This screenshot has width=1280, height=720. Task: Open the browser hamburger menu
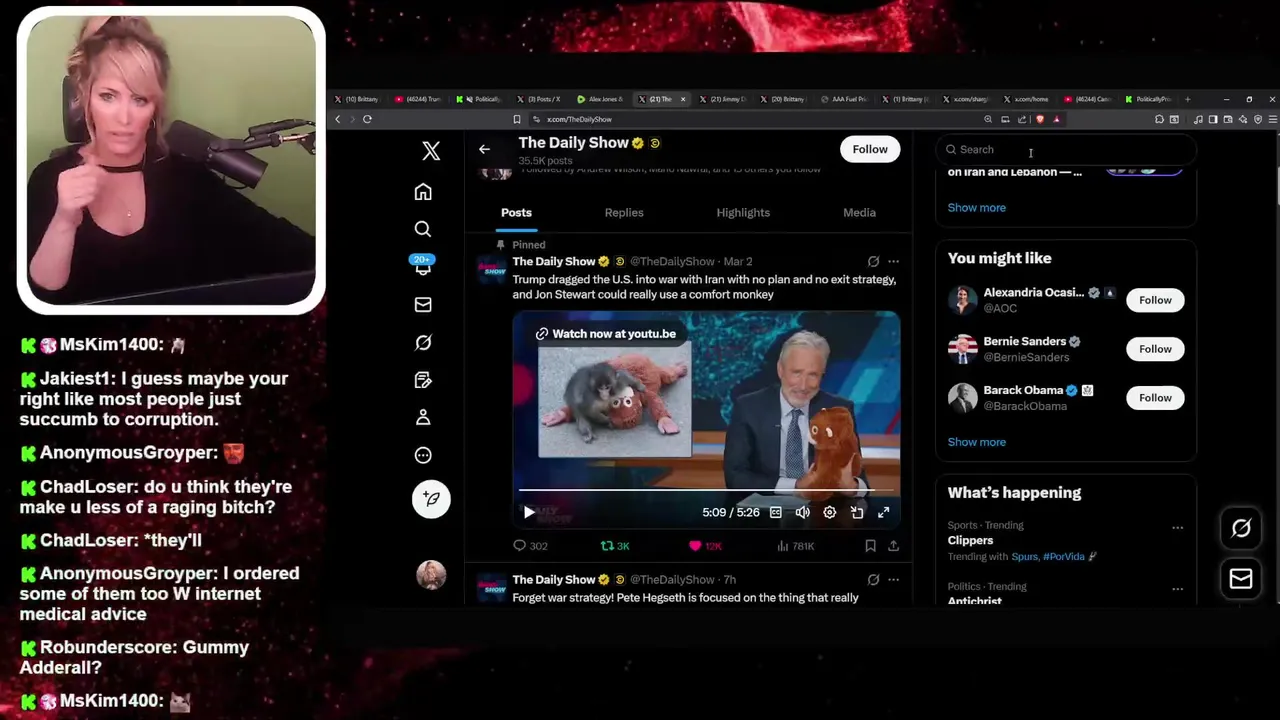[1272, 119]
